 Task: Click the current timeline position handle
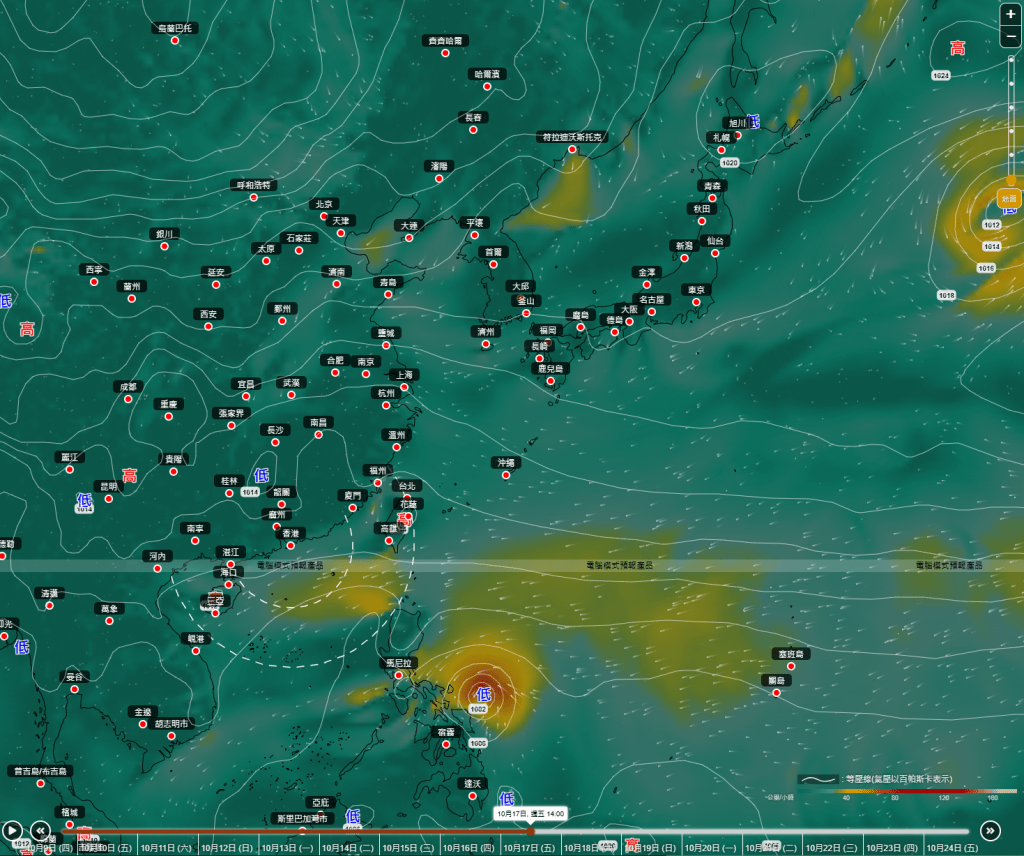530,831
